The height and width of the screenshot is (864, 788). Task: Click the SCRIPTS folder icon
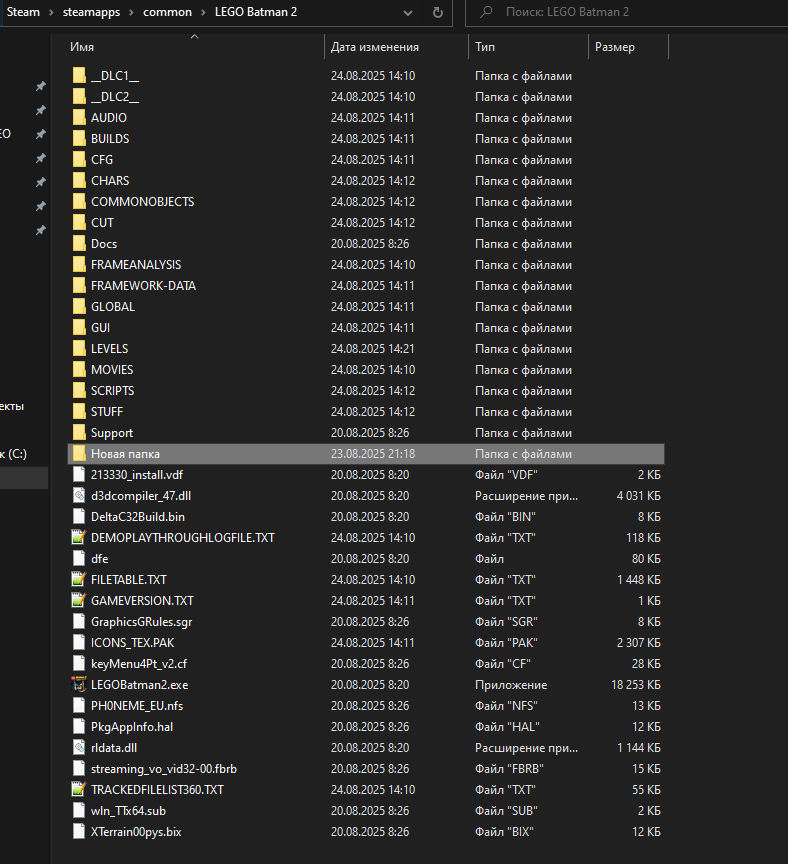point(79,391)
